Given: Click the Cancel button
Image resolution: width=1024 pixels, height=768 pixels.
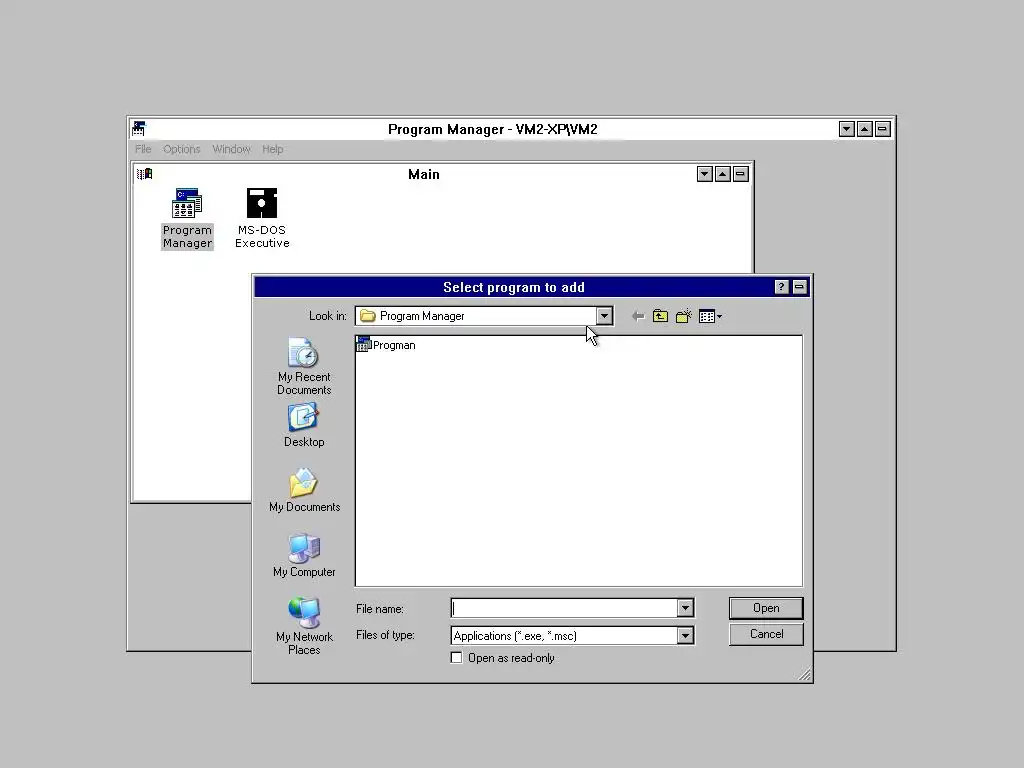Looking at the screenshot, I should tap(766, 634).
